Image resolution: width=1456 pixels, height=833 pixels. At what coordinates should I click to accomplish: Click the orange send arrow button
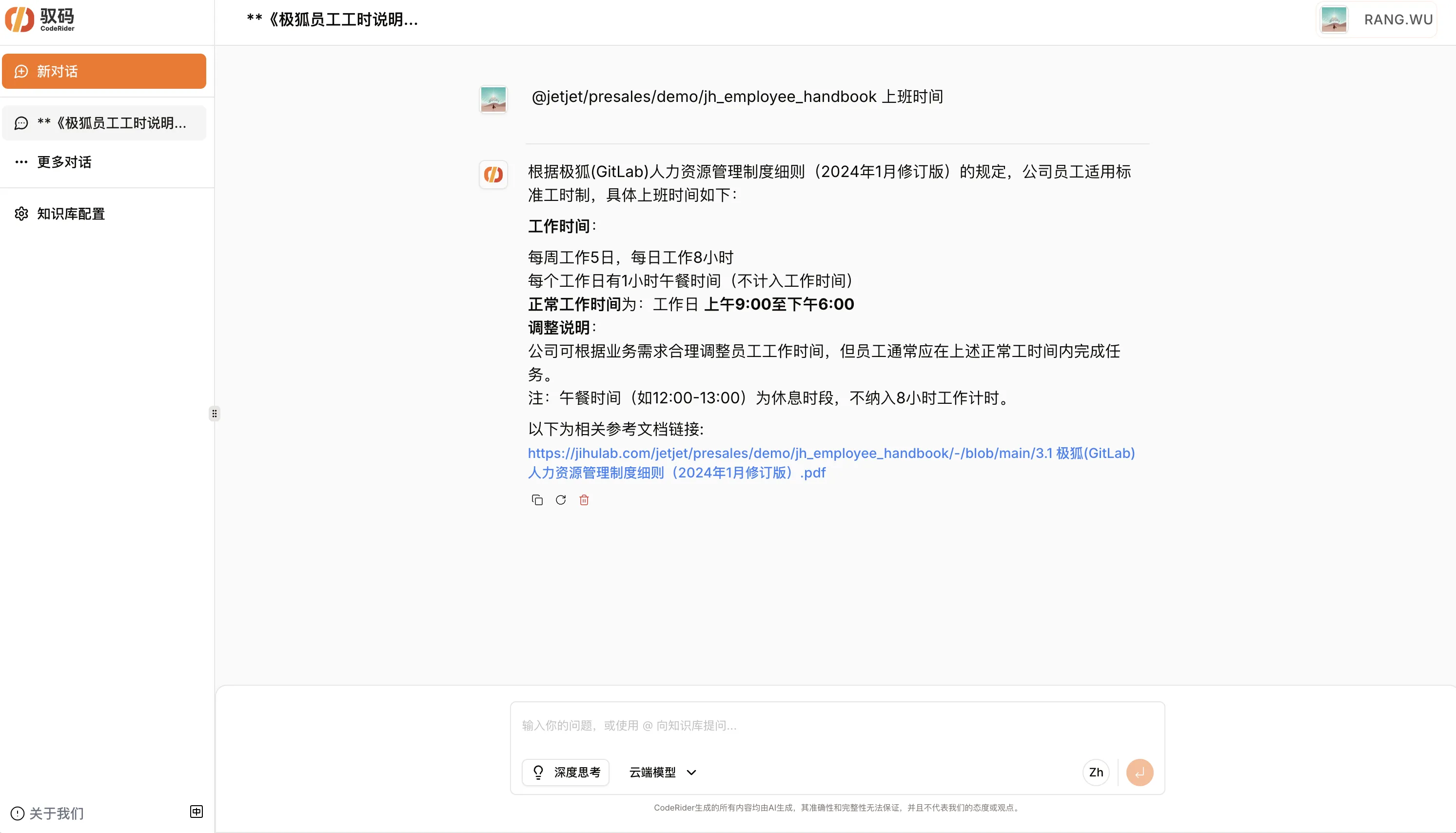coord(1139,773)
